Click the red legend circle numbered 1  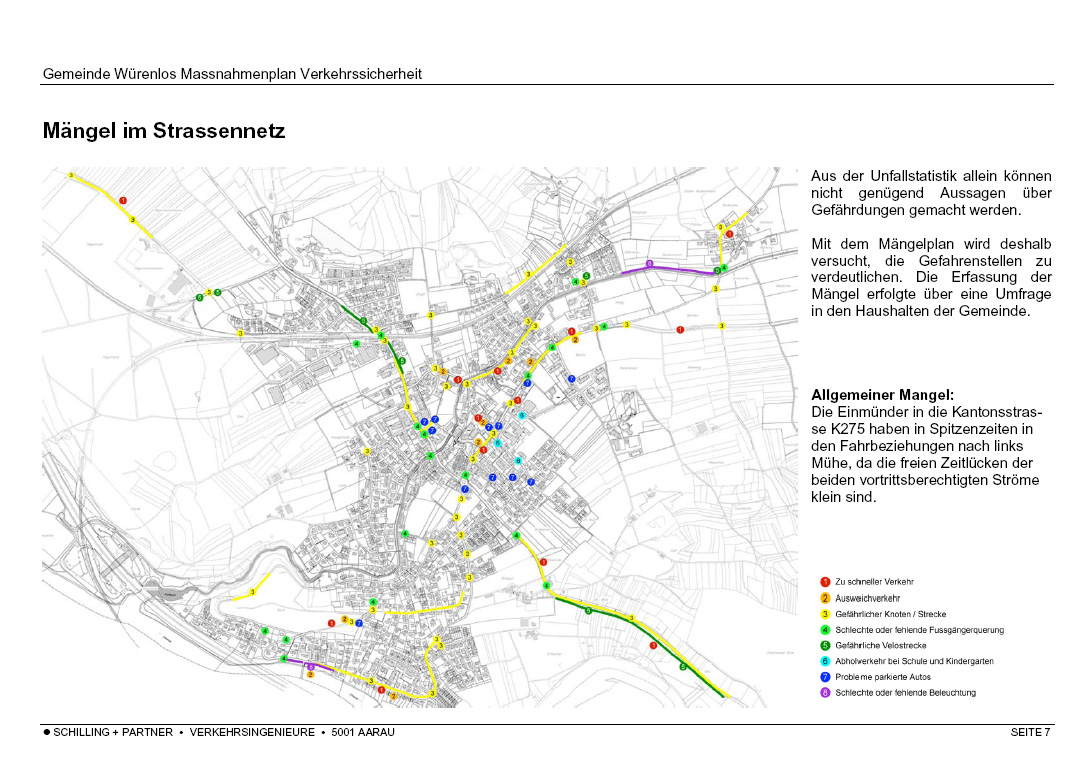825,582
